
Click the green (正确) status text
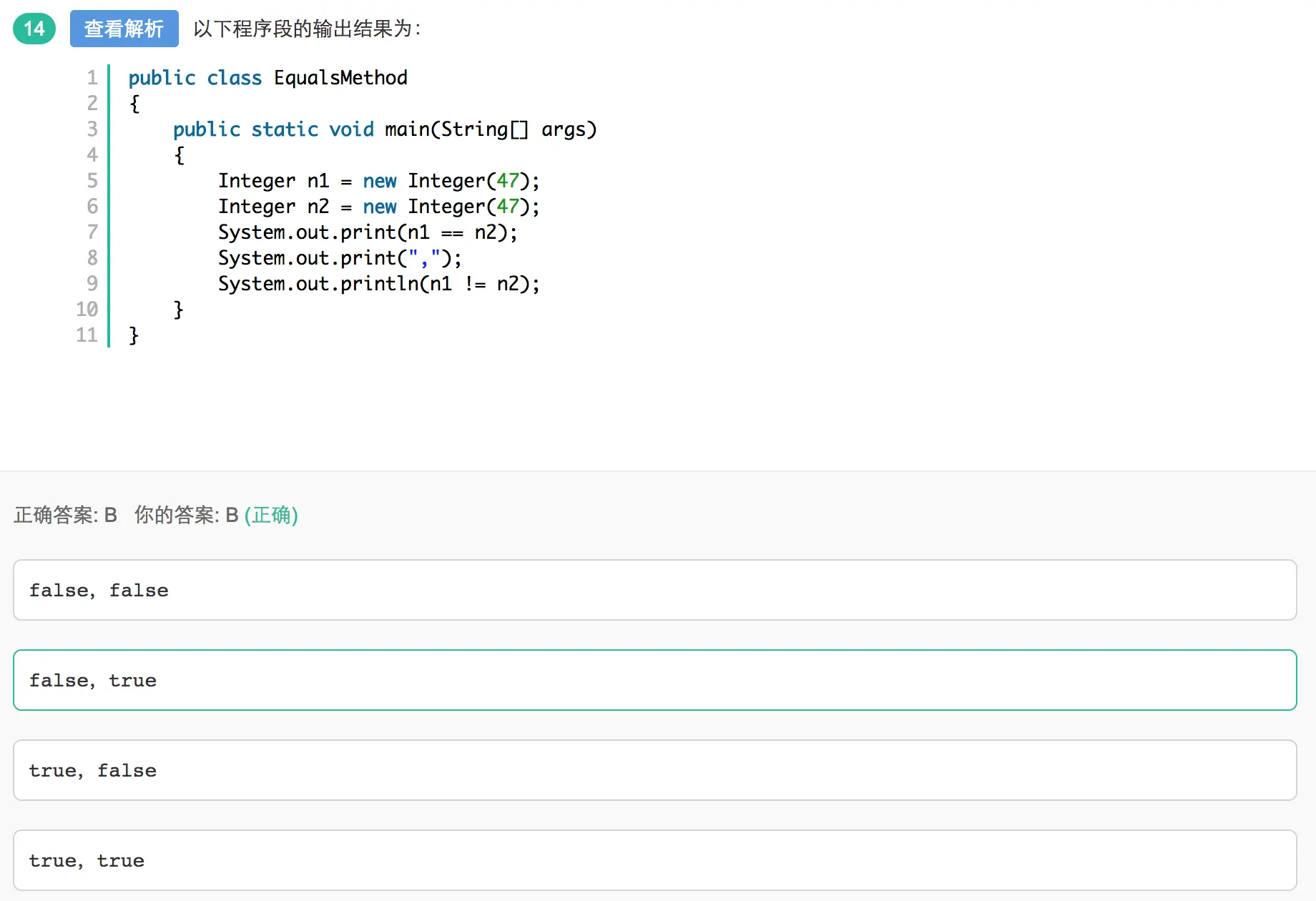(x=271, y=515)
